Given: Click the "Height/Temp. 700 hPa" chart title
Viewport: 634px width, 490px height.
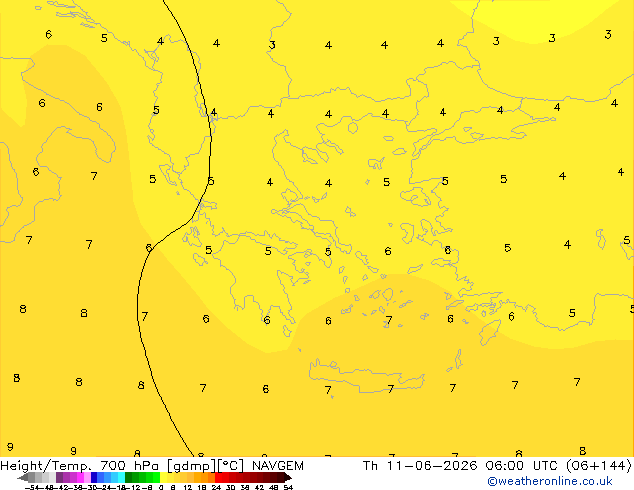Looking at the screenshot, I should coord(81,466).
